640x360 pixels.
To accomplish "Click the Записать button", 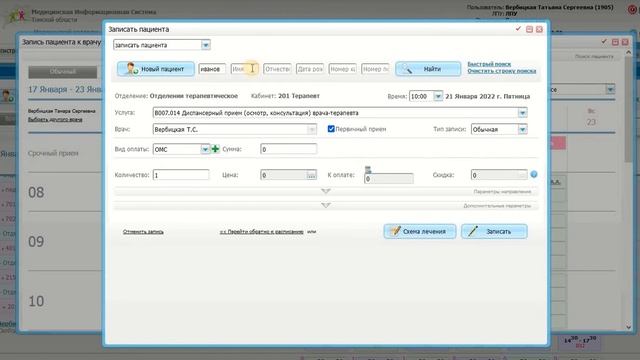I will click(494, 231).
